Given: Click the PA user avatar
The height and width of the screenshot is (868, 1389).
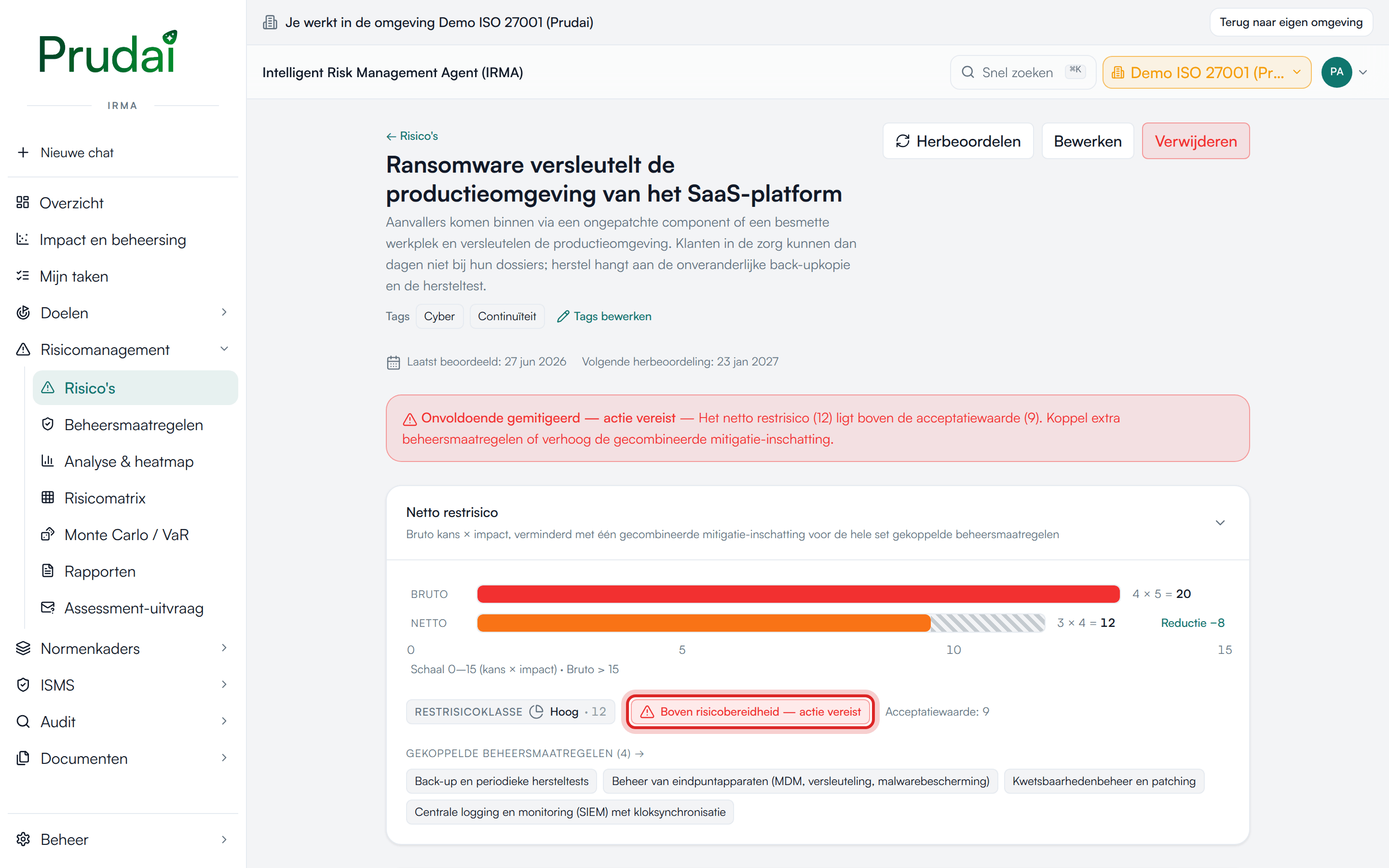Looking at the screenshot, I should (1336, 72).
